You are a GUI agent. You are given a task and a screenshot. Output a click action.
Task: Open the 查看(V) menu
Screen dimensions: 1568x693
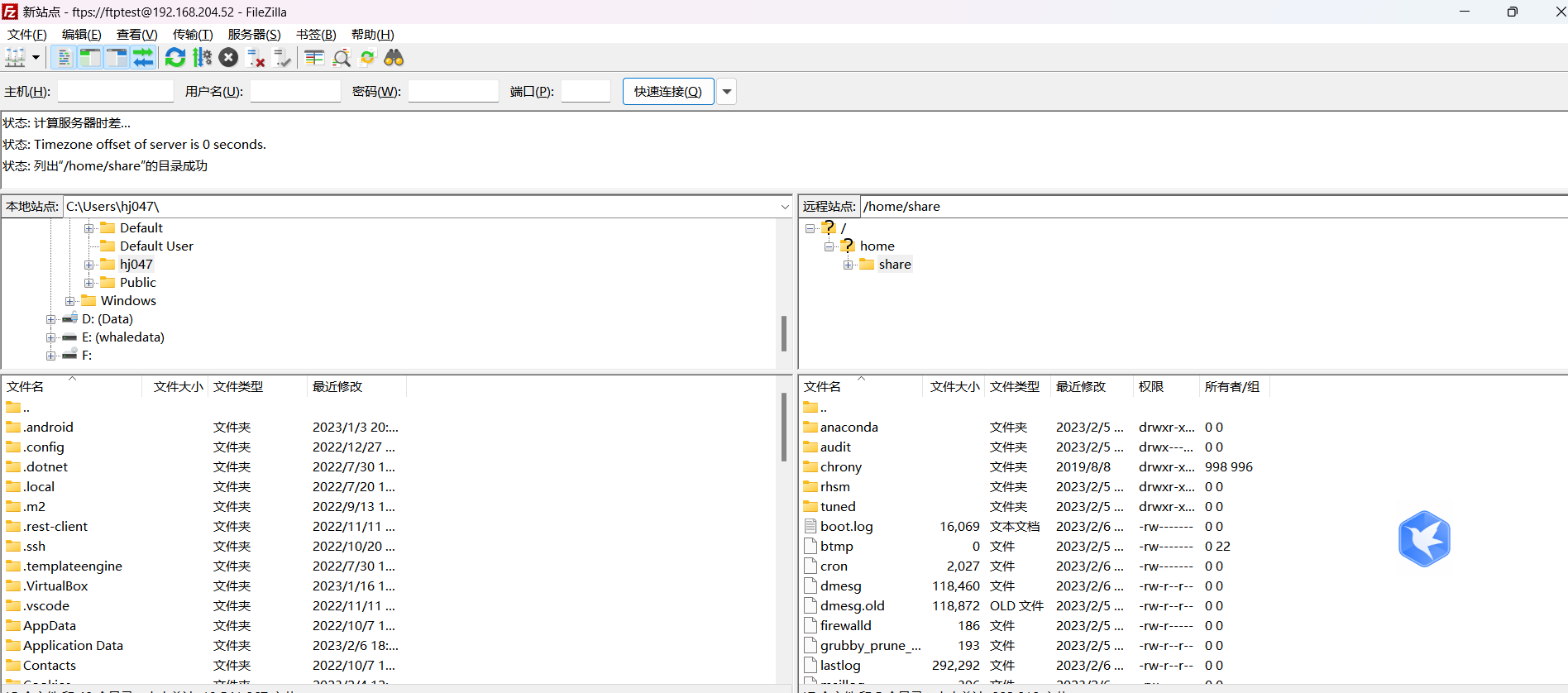tap(136, 35)
